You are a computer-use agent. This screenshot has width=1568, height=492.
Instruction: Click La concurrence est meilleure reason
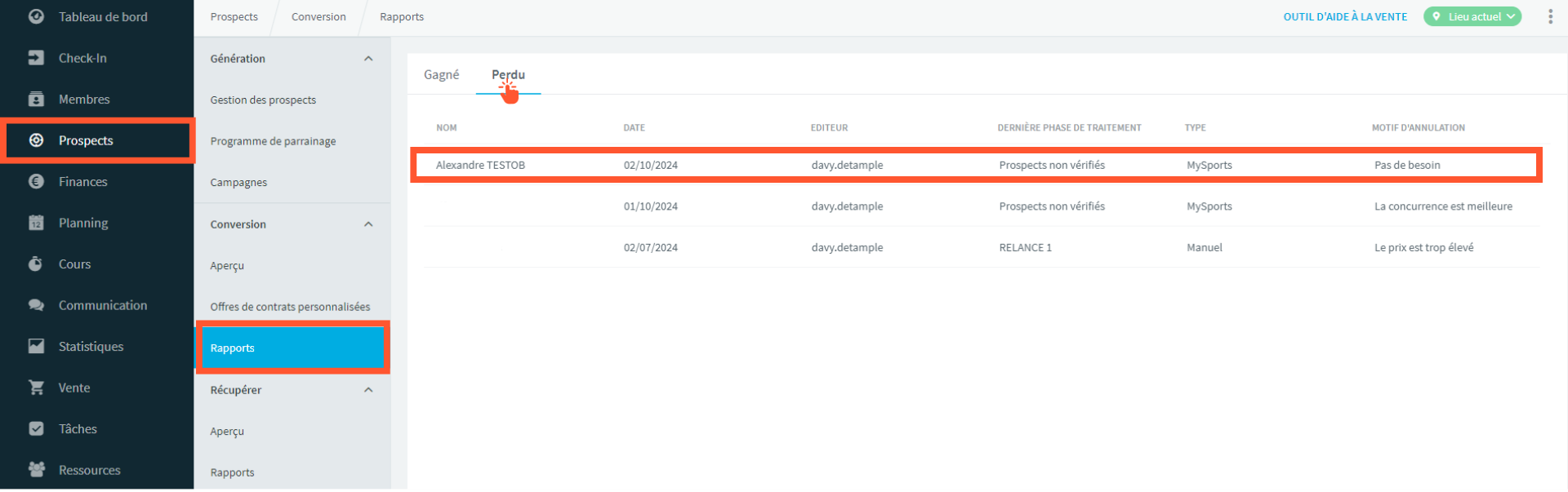coord(1443,206)
